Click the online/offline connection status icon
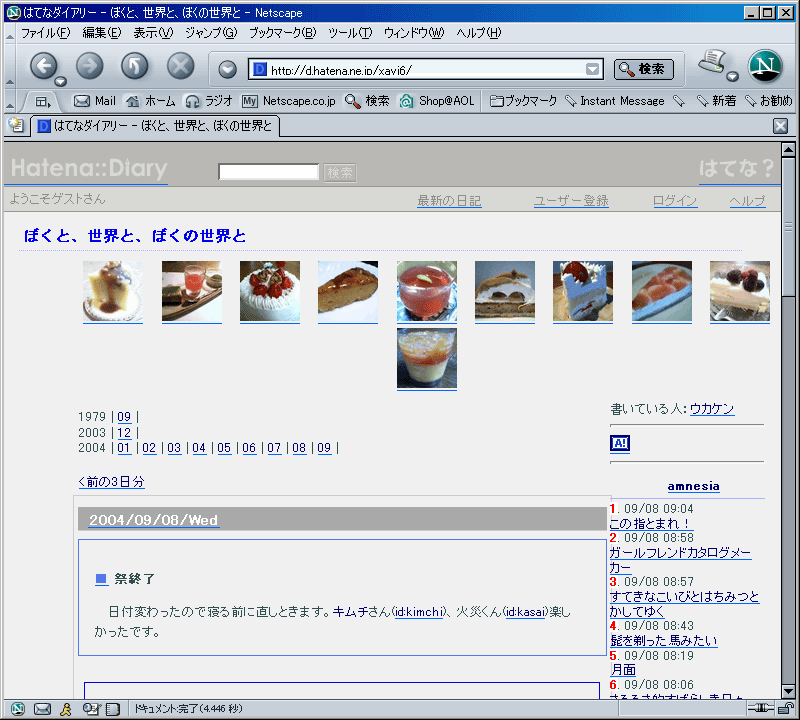Viewport: 800px width, 720px height. (761, 708)
